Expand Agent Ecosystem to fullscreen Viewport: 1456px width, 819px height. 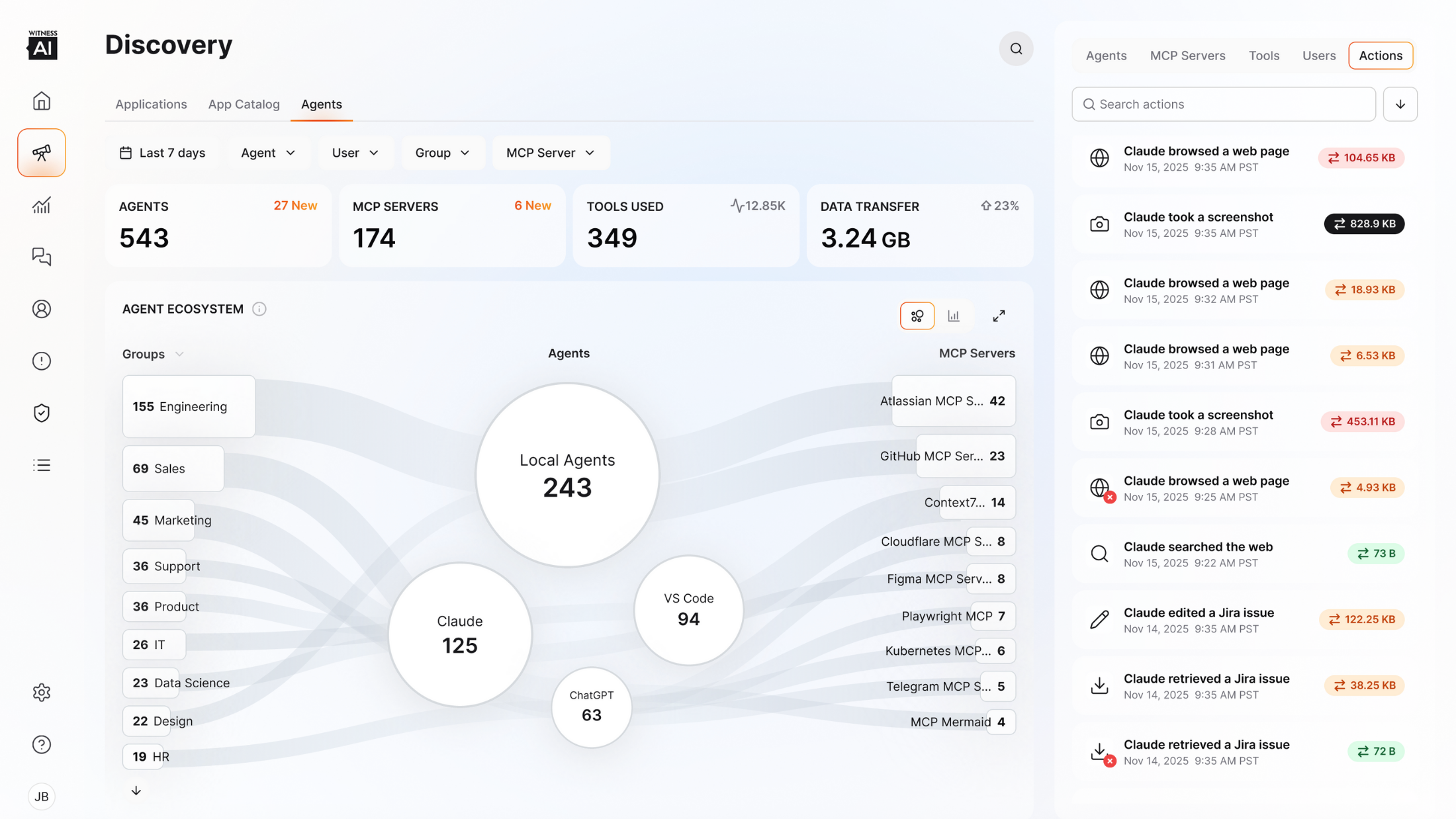pyautogui.click(x=999, y=316)
